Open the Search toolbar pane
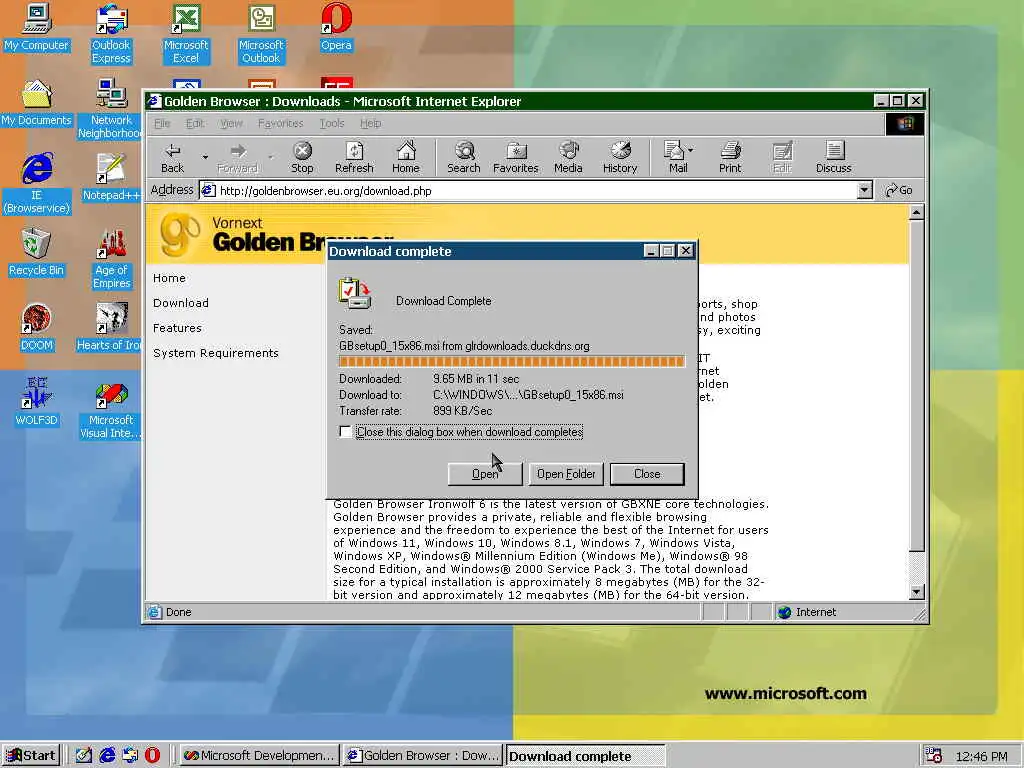The height and width of the screenshot is (768, 1024). pyautogui.click(x=464, y=158)
